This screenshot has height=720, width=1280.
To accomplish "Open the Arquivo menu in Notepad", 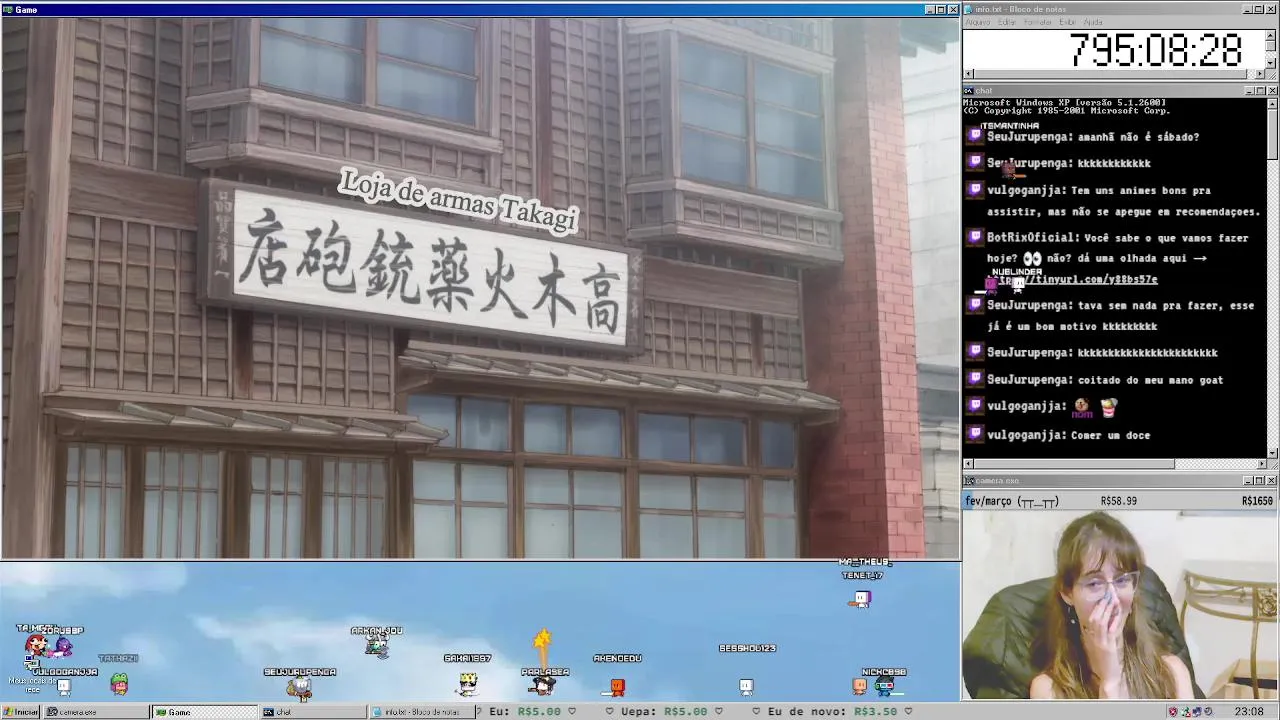I will (977, 22).
